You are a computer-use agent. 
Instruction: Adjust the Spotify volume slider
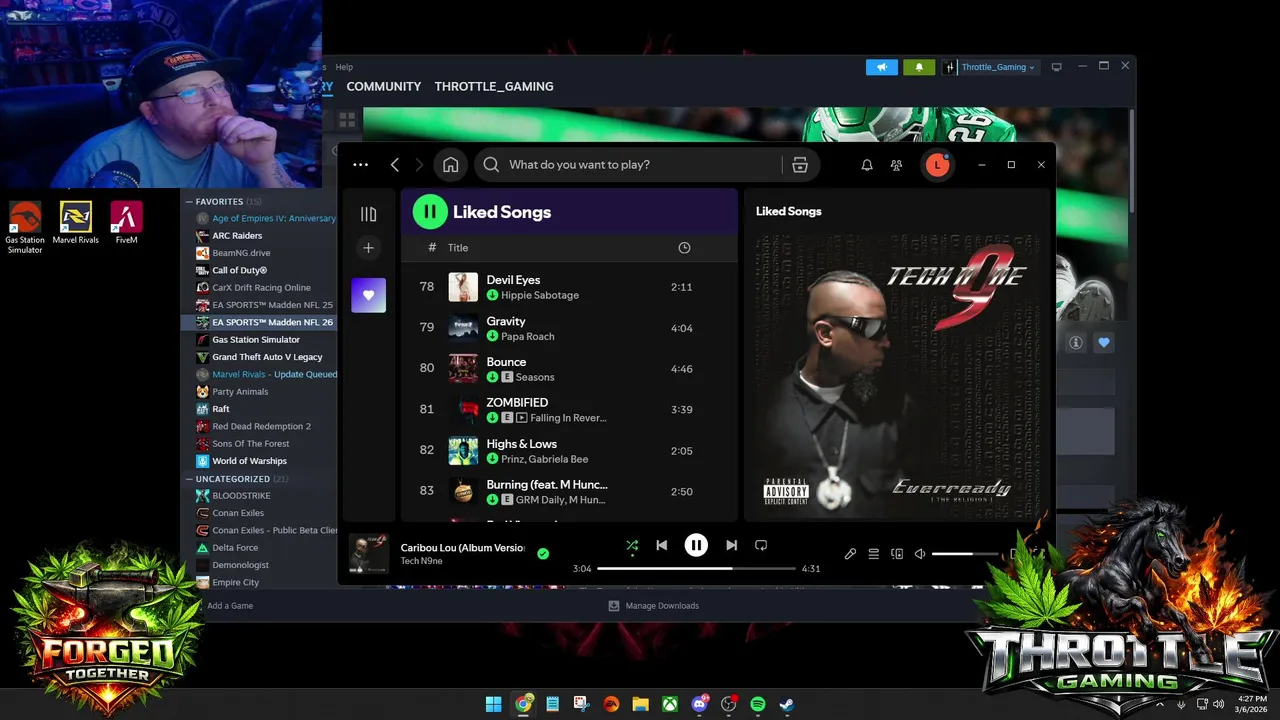coord(965,553)
